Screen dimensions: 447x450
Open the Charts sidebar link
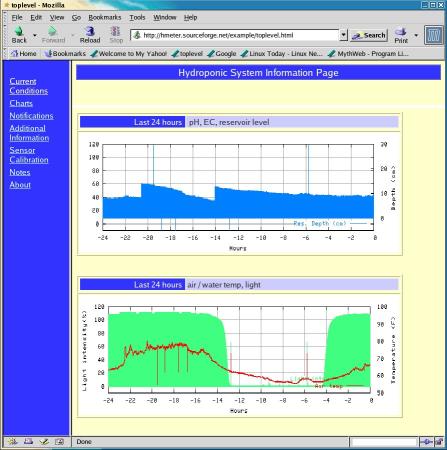(x=21, y=103)
